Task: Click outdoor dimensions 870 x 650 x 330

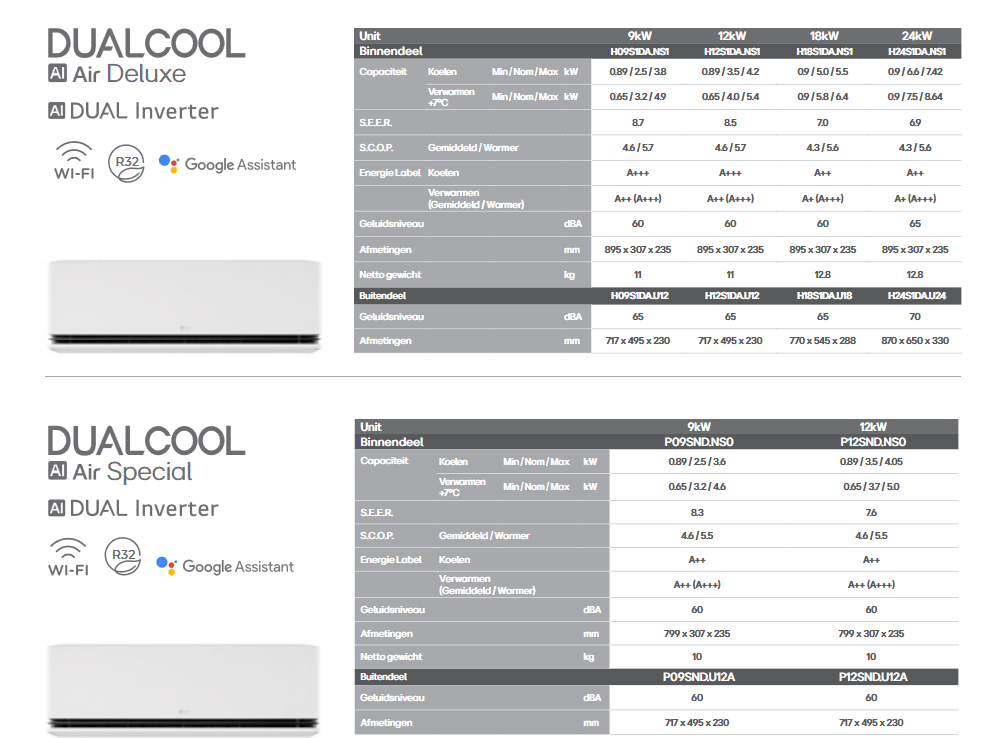Action: [x=915, y=341]
